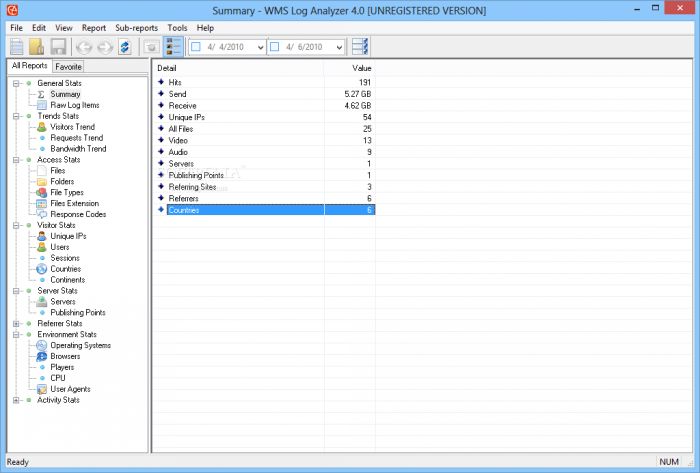The image size is (700, 473).
Task: Select the Unique IPs summary row
Action: (x=265, y=117)
